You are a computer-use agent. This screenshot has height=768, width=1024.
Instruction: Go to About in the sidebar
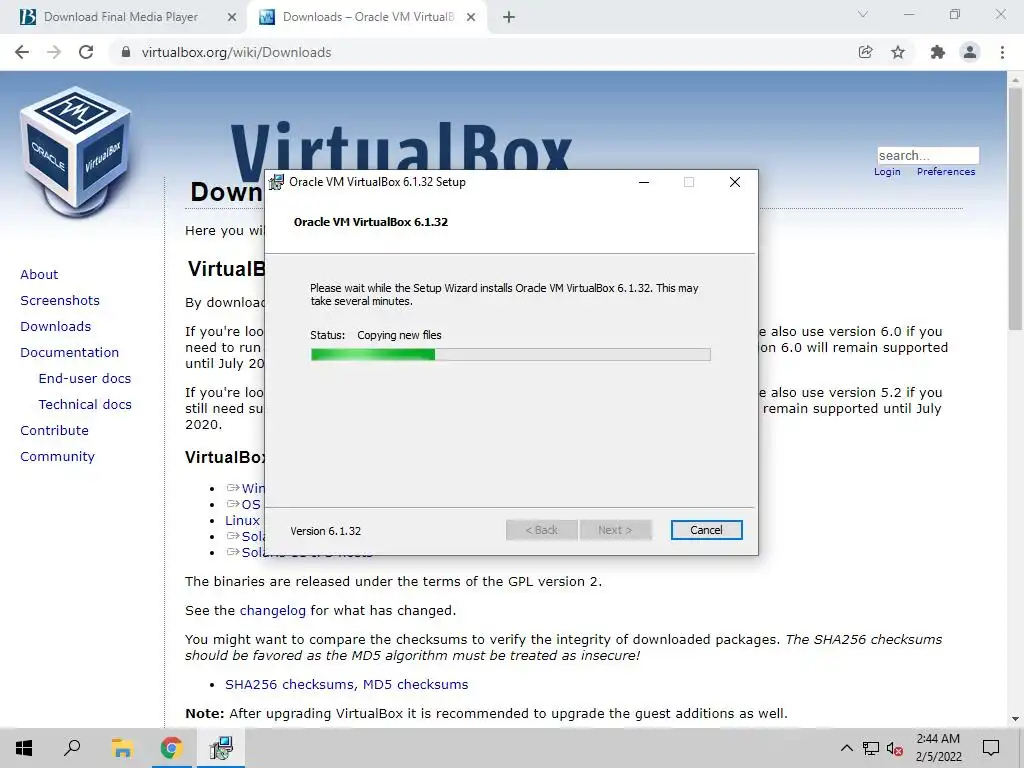point(39,274)
